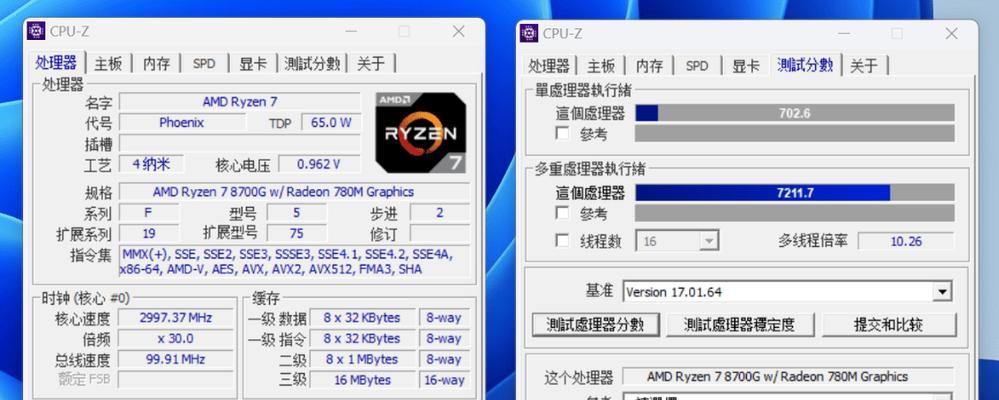Enable 參考 checkbox under single-thread section
Image resolution: width=999 pixels, height=400 pixels.
[x=562, y=133]
